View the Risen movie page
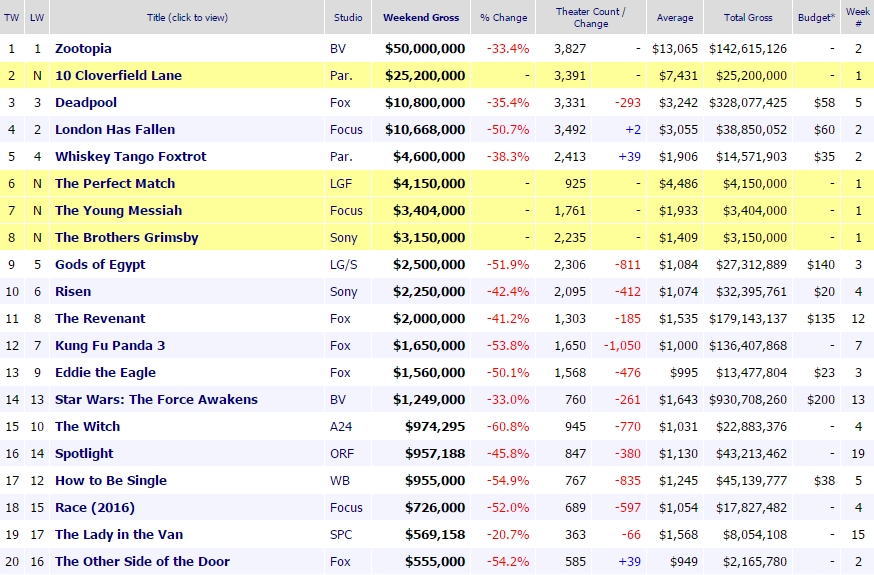Image resolution: width=874 pixels, height=575 pixels. (73, 291)
